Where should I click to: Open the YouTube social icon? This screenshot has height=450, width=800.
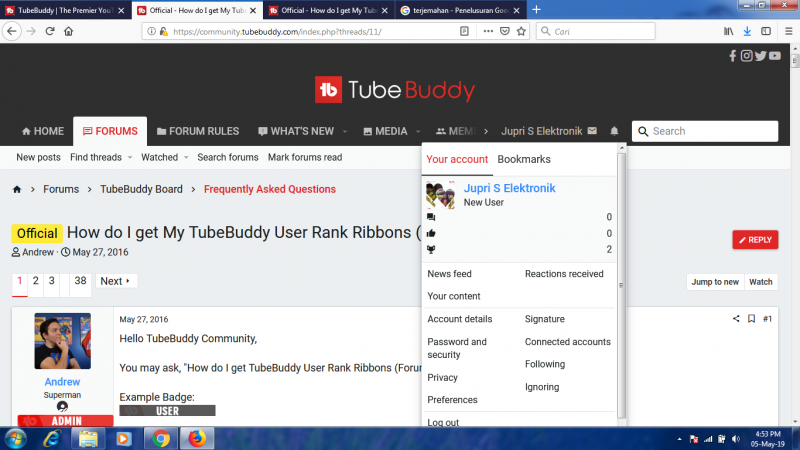pyautogui.click(x=776, y=56)
